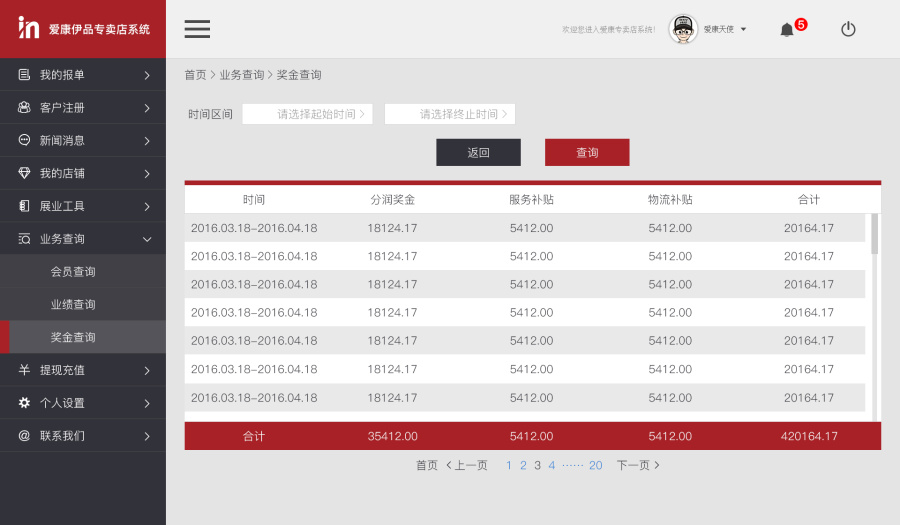Go to 下一页 next page
Screen dimensions: 900x525
click(x=638, y=465)
